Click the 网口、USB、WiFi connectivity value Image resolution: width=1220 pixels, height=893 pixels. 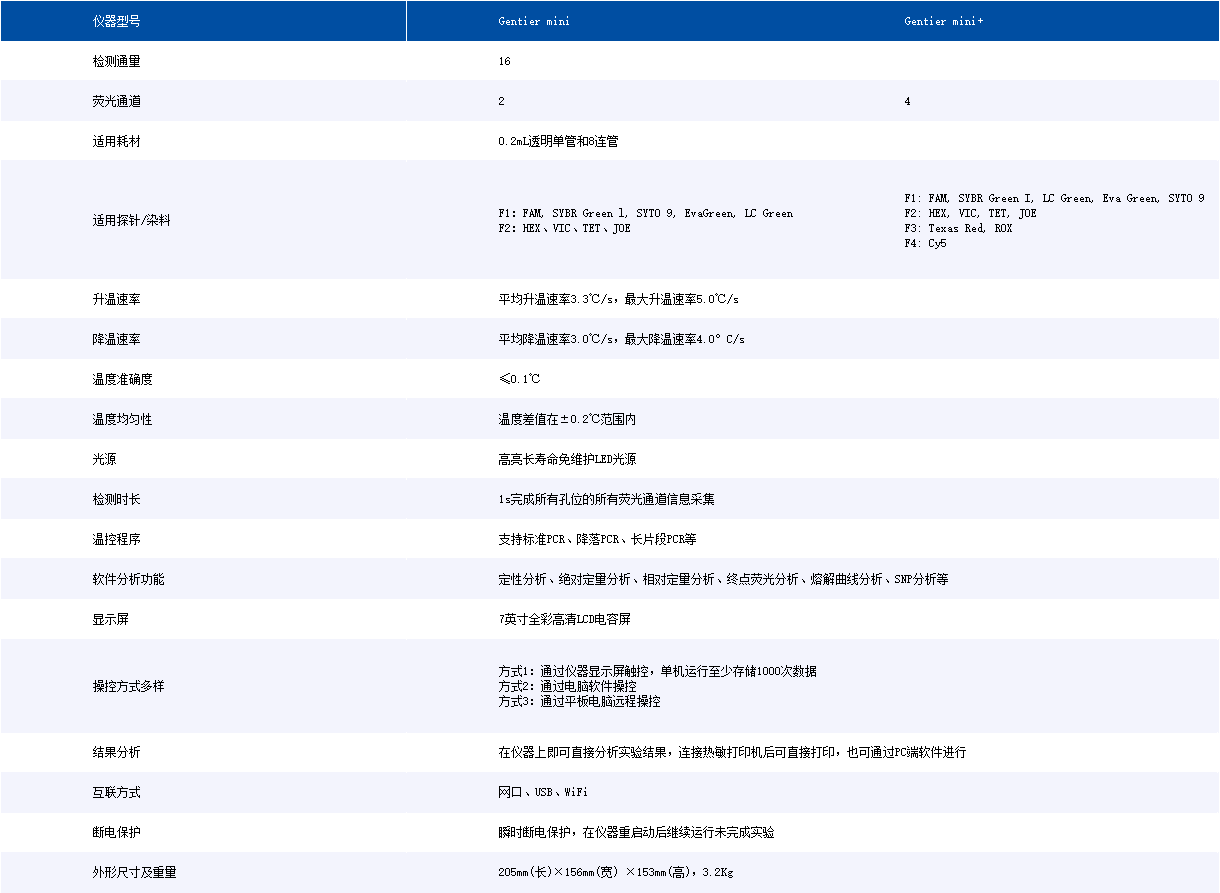[542, 792]
